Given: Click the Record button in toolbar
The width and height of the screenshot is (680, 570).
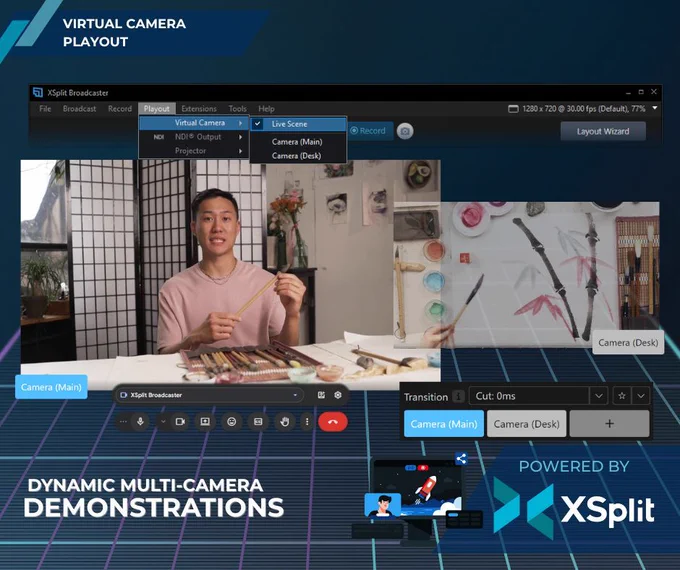Looking at the screenshot, I should (369, 131).
